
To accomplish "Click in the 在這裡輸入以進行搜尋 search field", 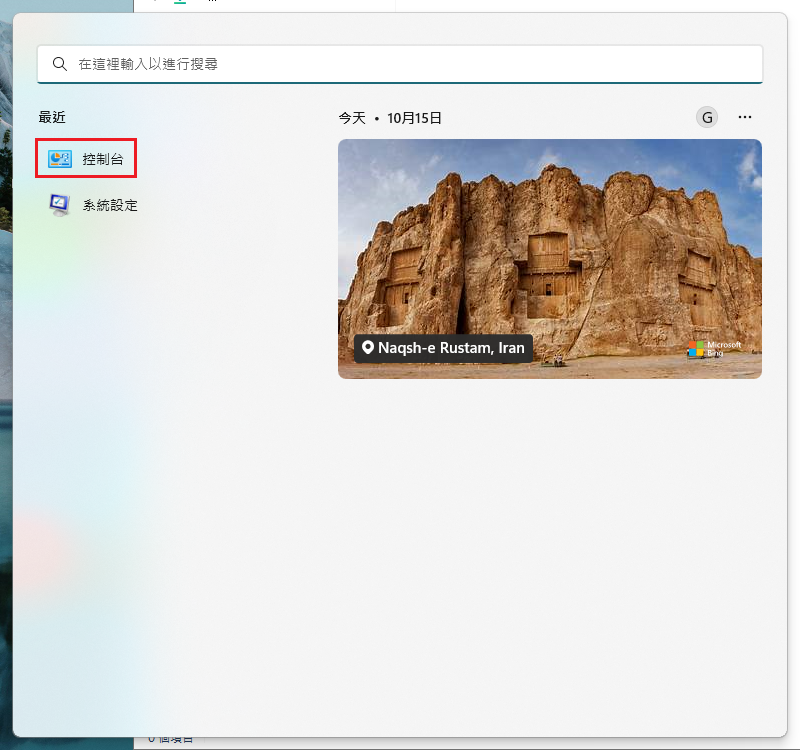I will [400, 64].
